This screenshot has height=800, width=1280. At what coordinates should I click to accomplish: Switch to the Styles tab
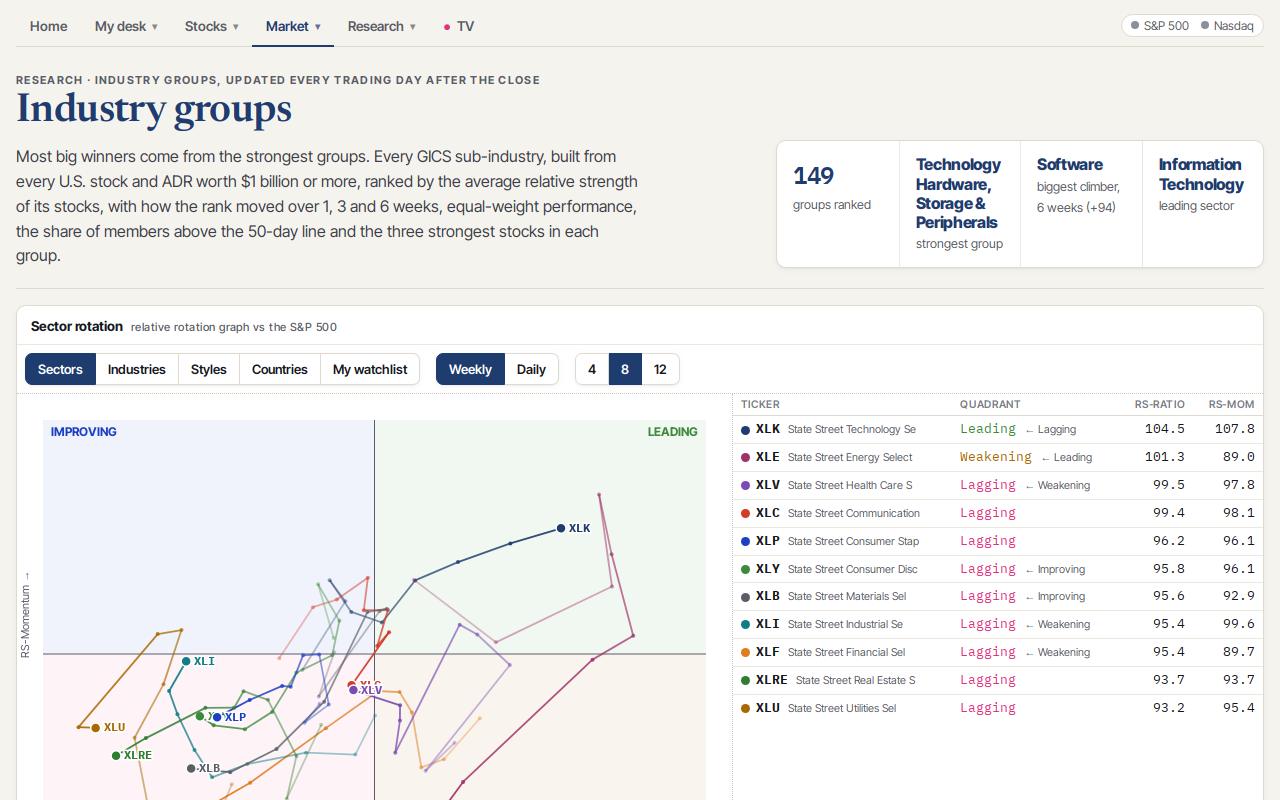[209, 369]
